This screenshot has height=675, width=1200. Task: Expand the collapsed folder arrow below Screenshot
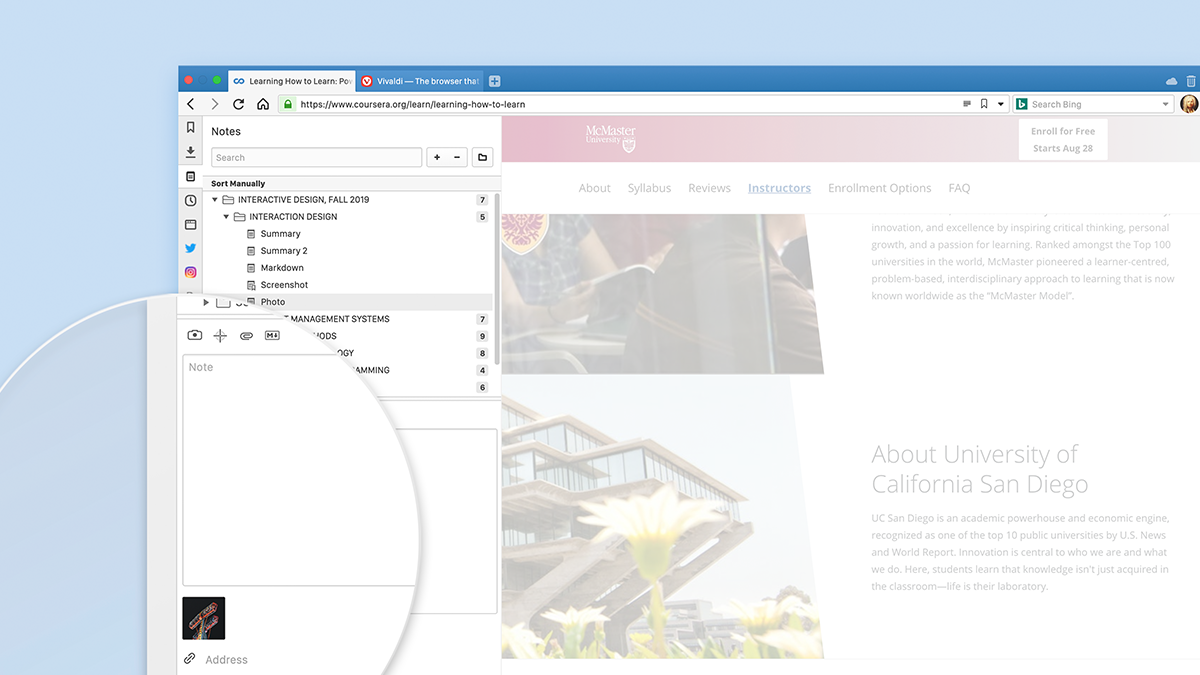207,302
